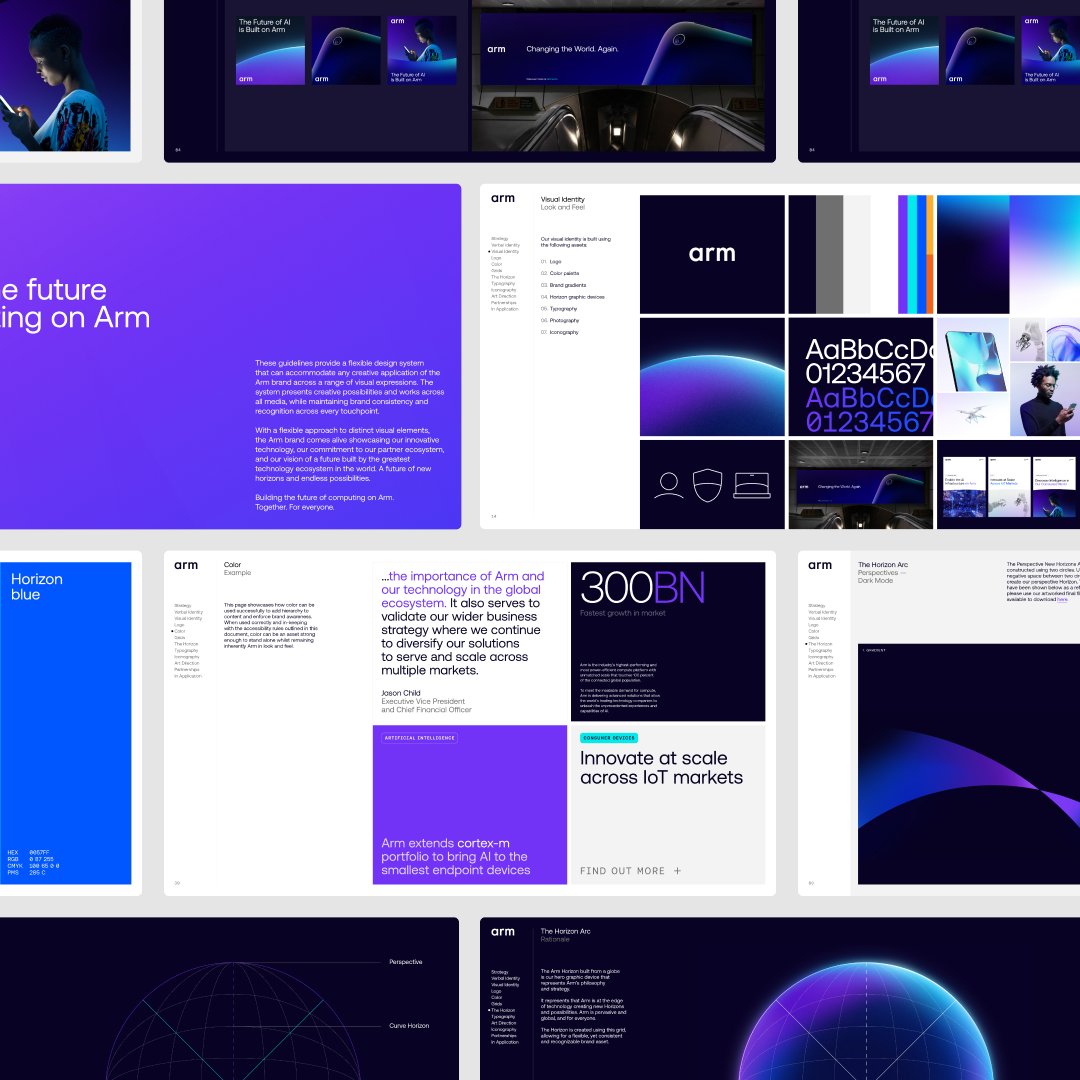Pick the dark navy stripe in the palette
1080x1080 pixels.
coord(802,254)
